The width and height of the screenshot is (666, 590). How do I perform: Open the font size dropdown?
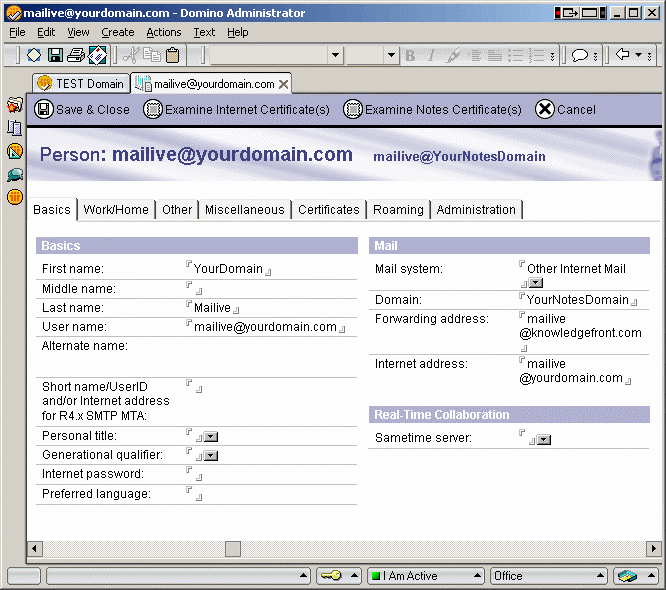coord(391,55)
